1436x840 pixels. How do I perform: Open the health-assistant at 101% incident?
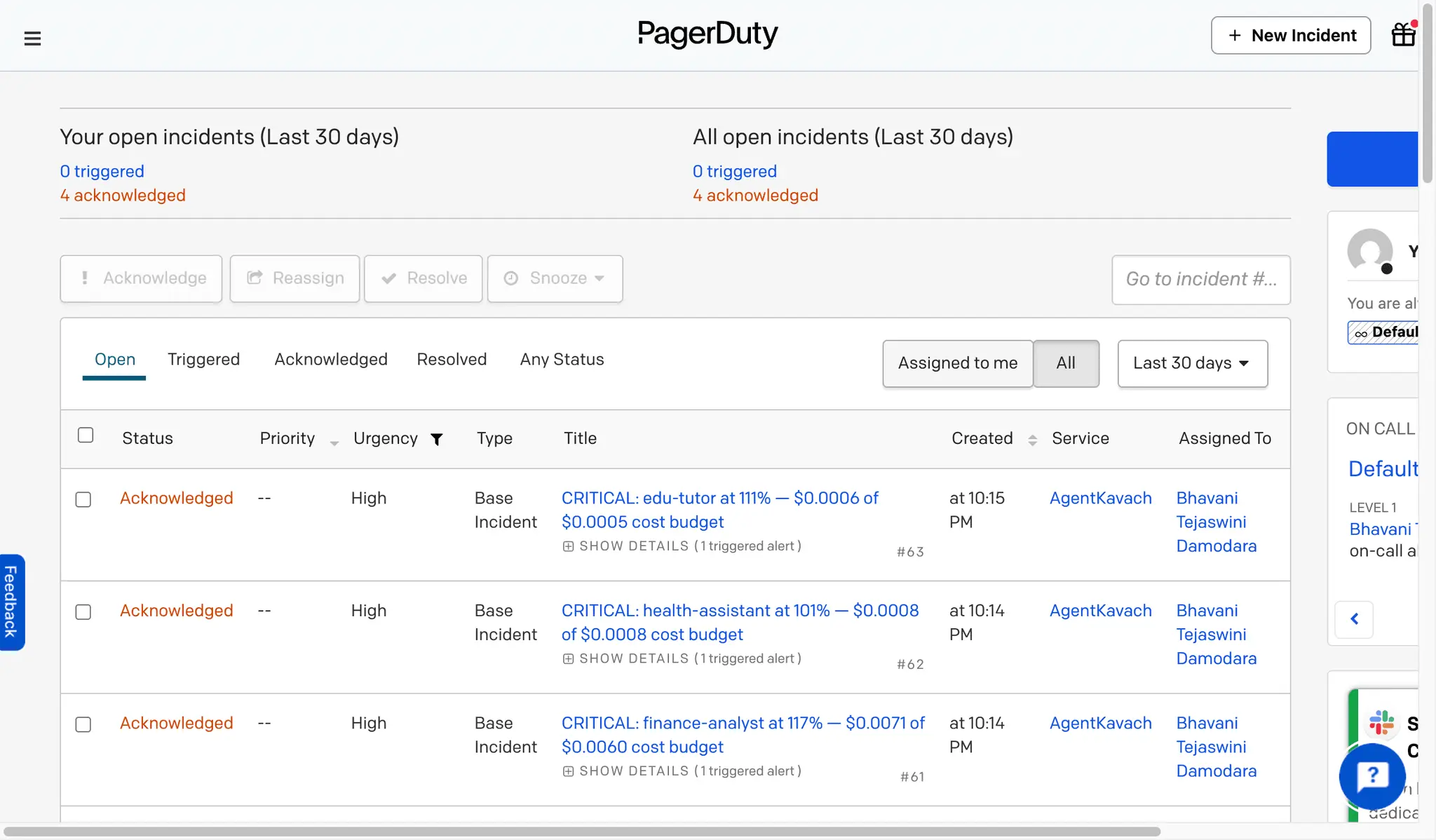click(740, 622)
